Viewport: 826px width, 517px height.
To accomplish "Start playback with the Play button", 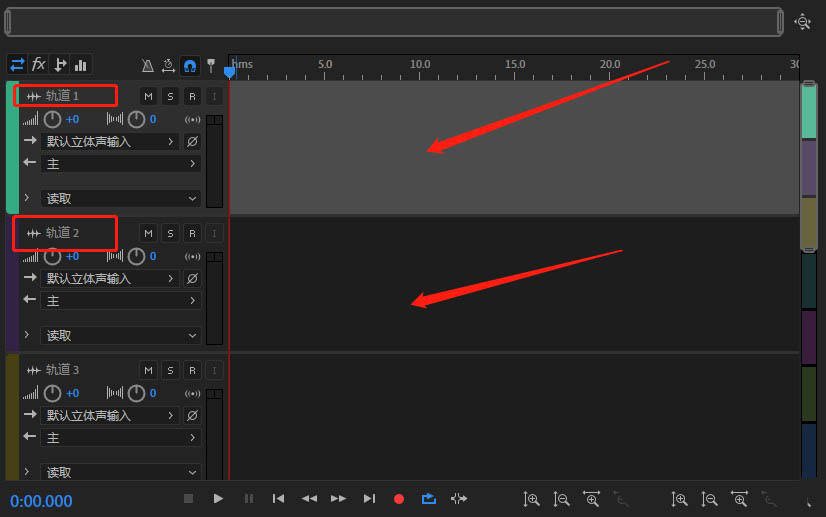I will (218, 499).
